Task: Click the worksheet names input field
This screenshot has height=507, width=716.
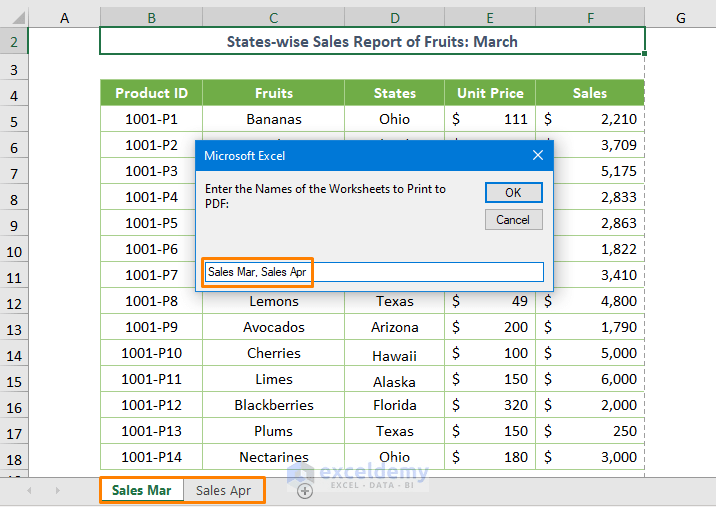Action: pos(374,272)
